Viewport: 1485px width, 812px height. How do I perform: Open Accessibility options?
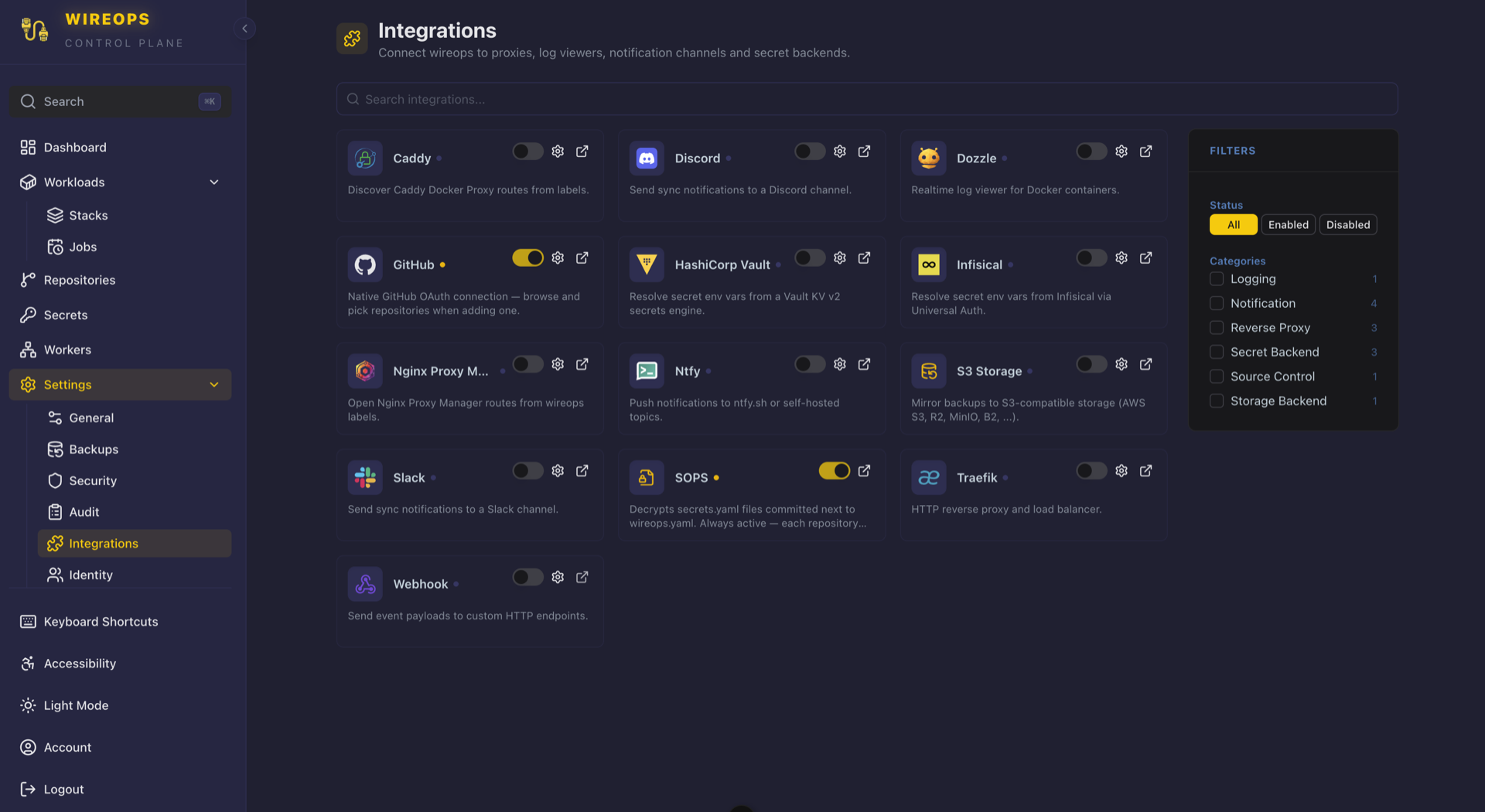120,664
